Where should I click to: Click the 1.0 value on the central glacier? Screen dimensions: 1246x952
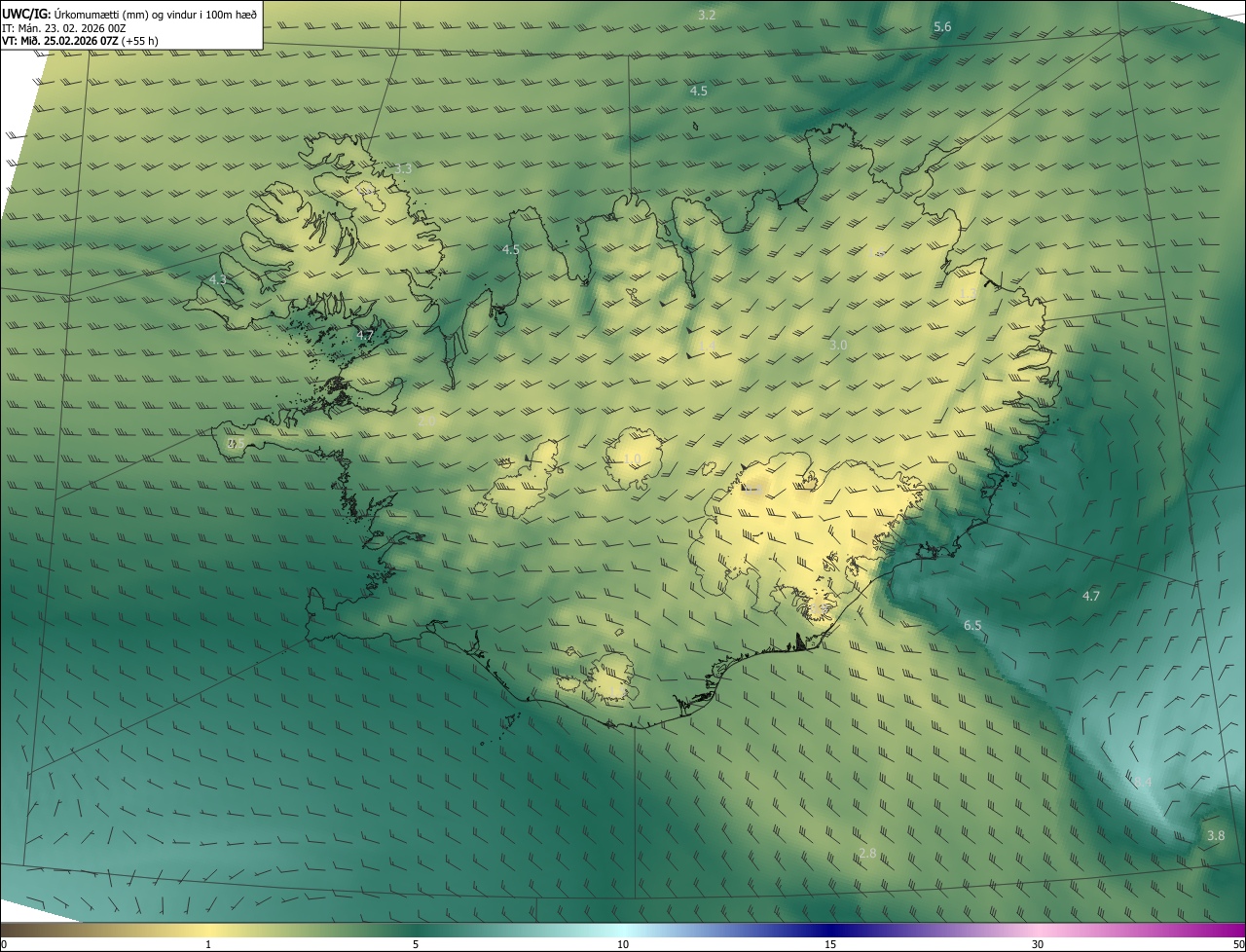pos(632,458)
